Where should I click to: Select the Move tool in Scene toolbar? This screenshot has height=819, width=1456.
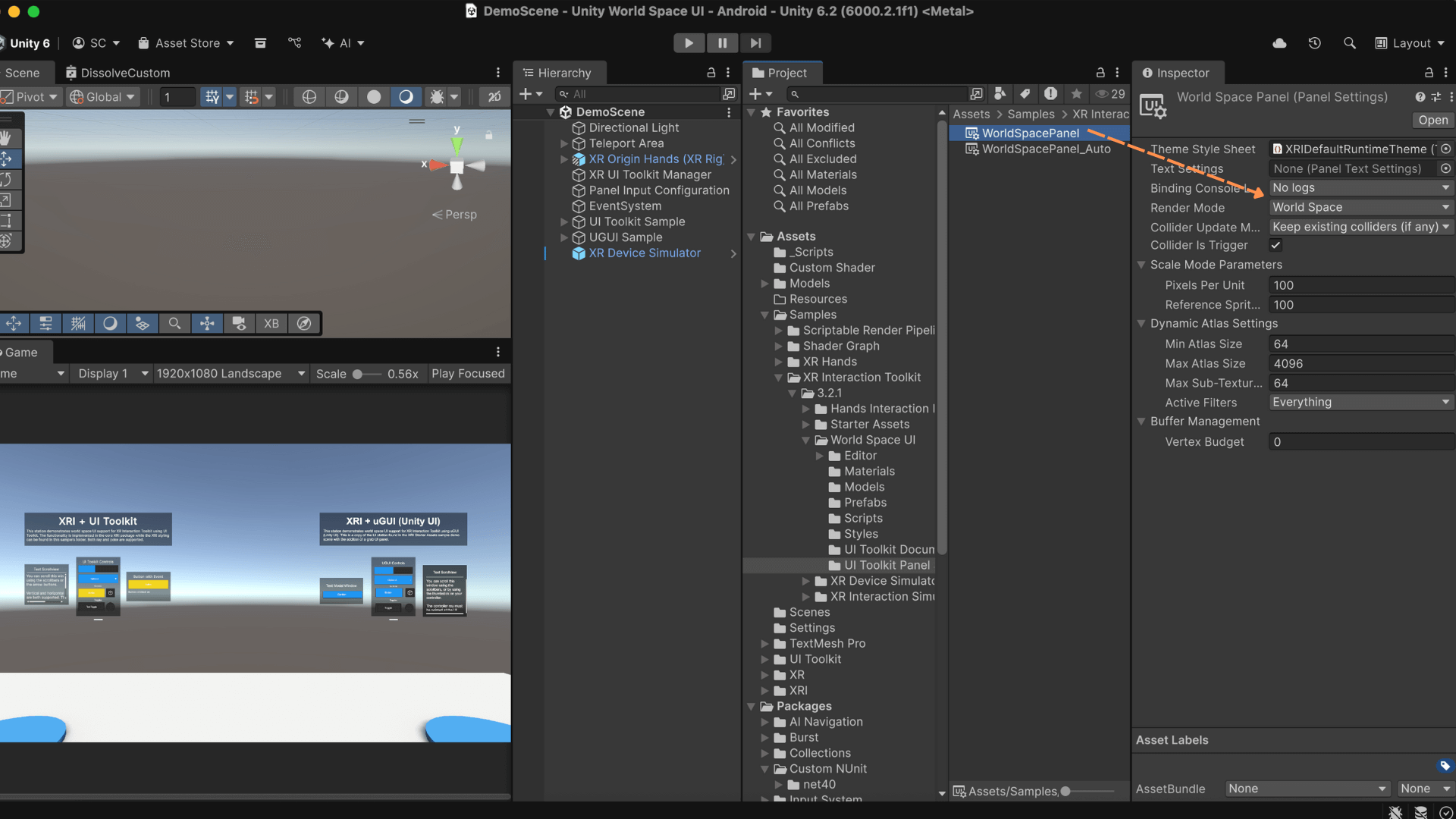click(6, 159)
